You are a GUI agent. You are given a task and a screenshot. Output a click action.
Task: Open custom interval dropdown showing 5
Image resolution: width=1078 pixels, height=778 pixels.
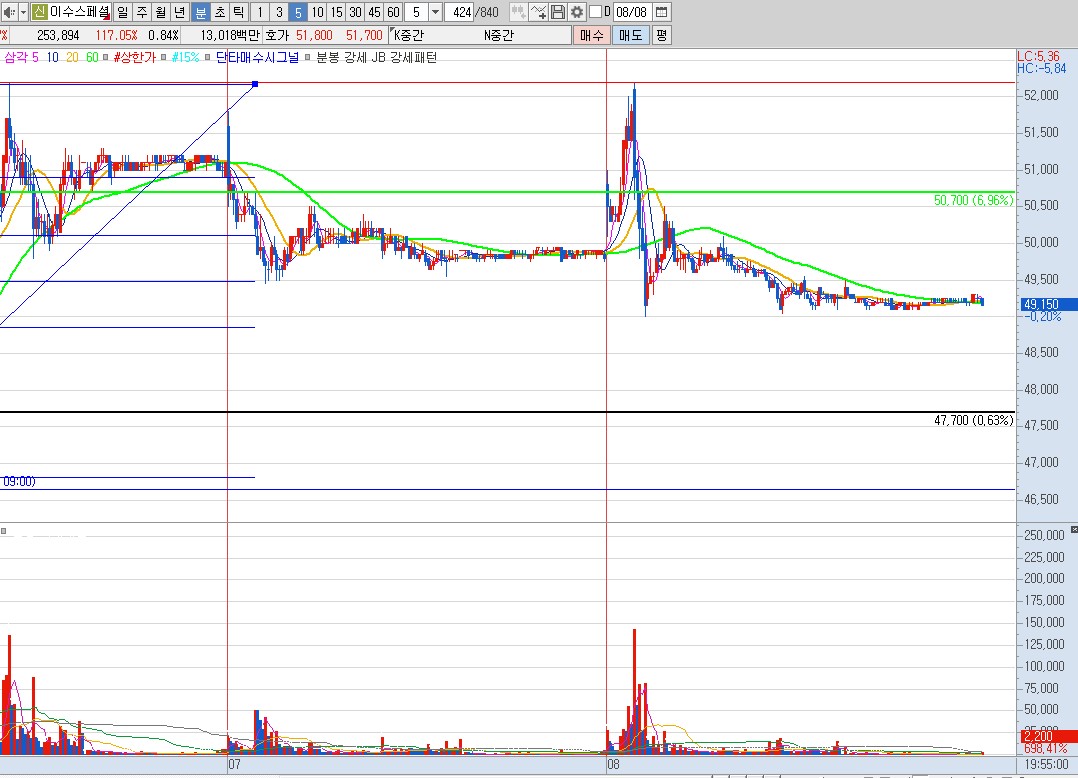coord(435,12)
